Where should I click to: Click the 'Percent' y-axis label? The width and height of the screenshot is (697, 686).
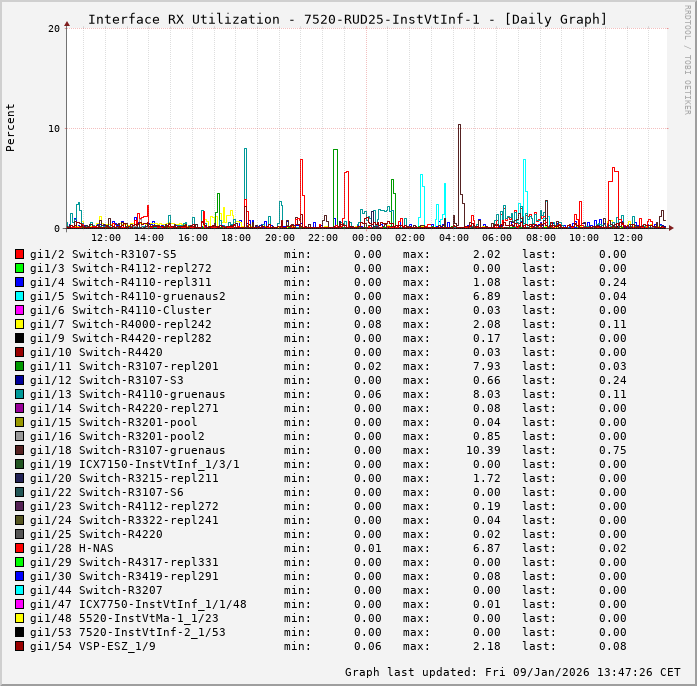click(x=11, y=127)
